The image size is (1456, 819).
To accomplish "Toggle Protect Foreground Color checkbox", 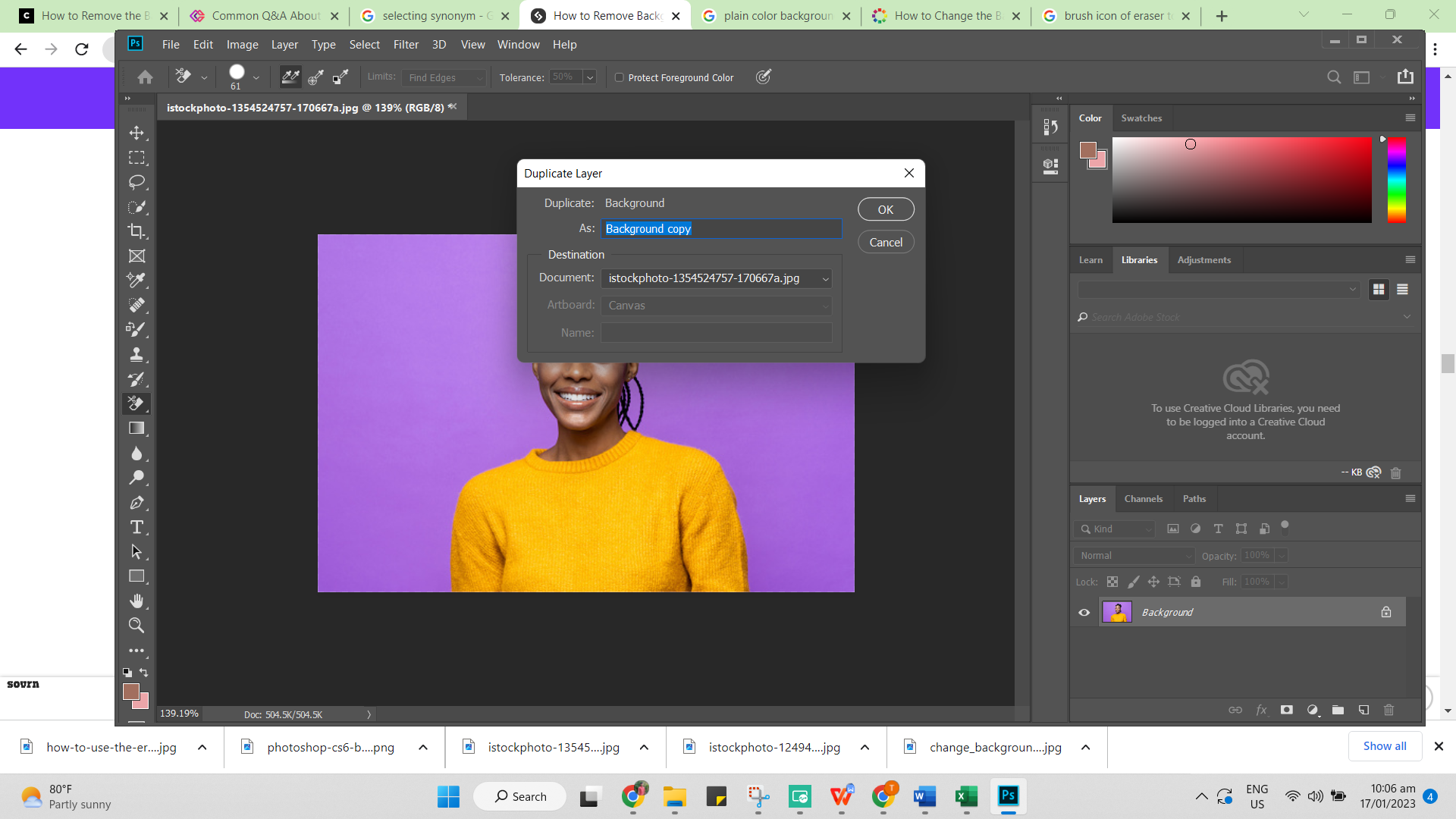I will coord(619,77).
